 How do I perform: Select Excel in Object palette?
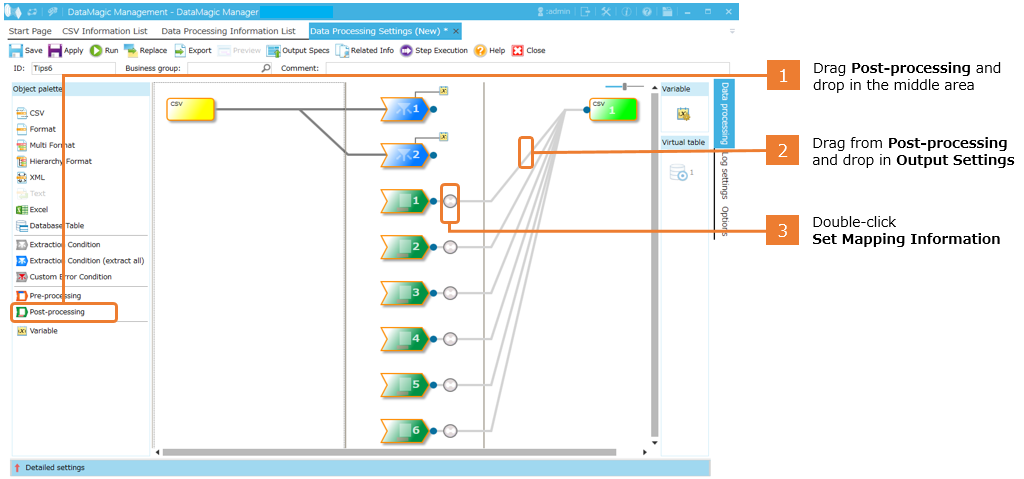click(38, 209)
